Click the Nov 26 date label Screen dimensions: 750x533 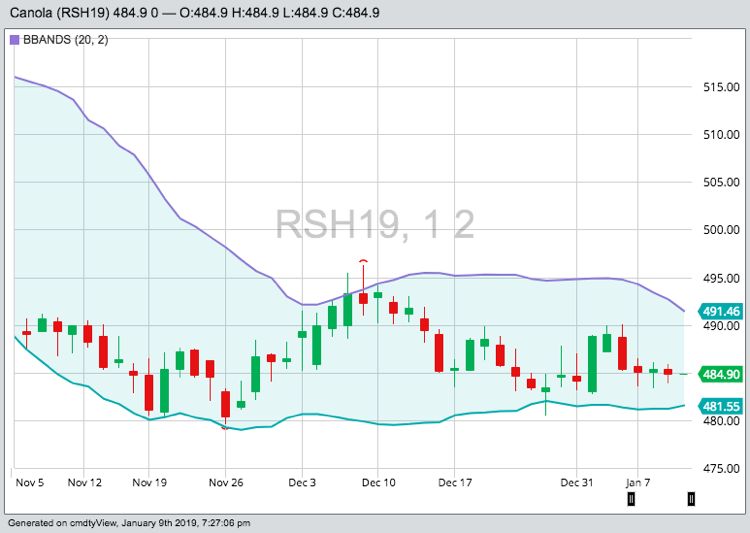tap(226, 482)
